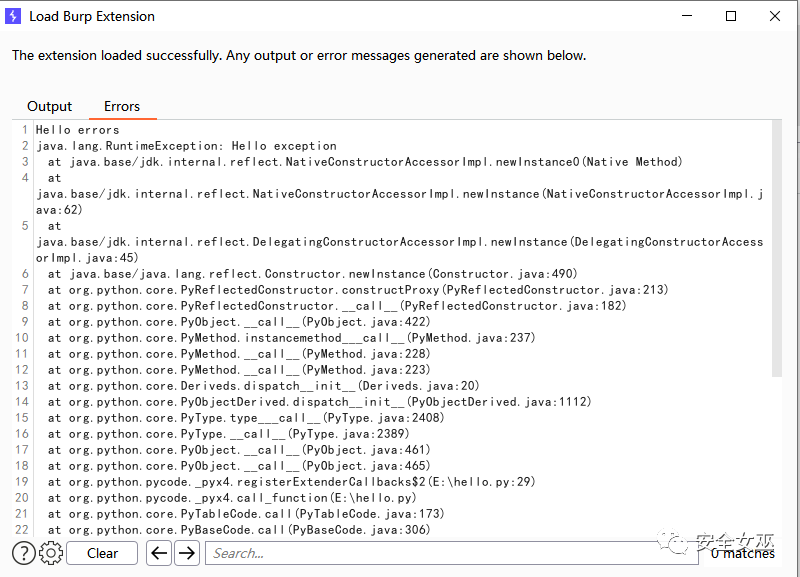This screenshot has height=577, width=800.
Task: Close the Load Burp Extension dialog
Action: (776, 16)
